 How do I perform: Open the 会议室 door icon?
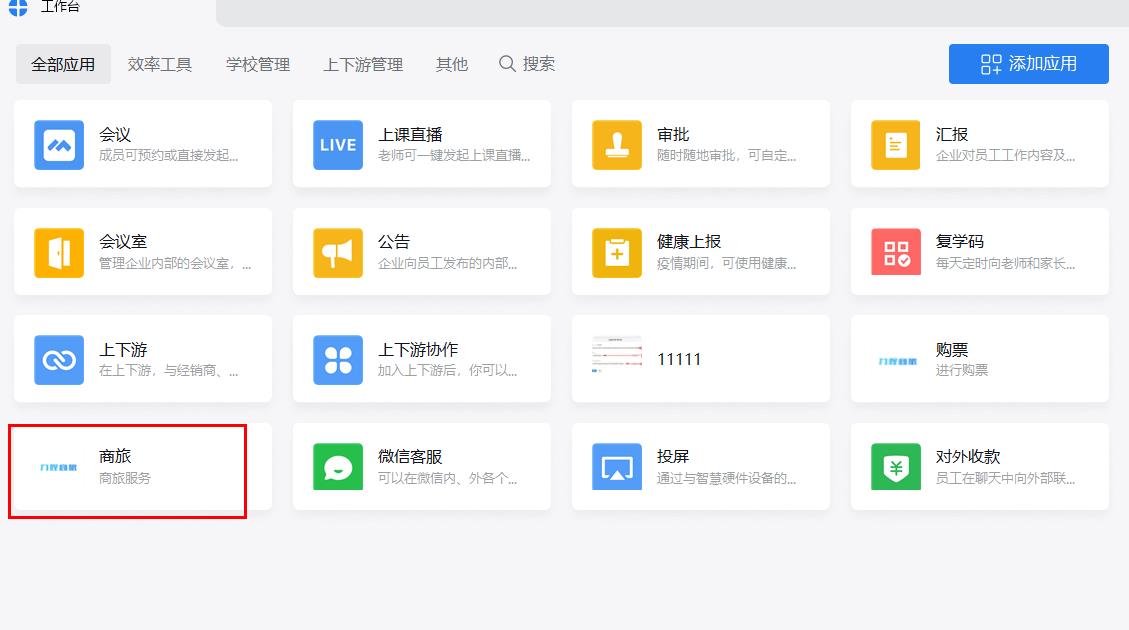[59, 253]
